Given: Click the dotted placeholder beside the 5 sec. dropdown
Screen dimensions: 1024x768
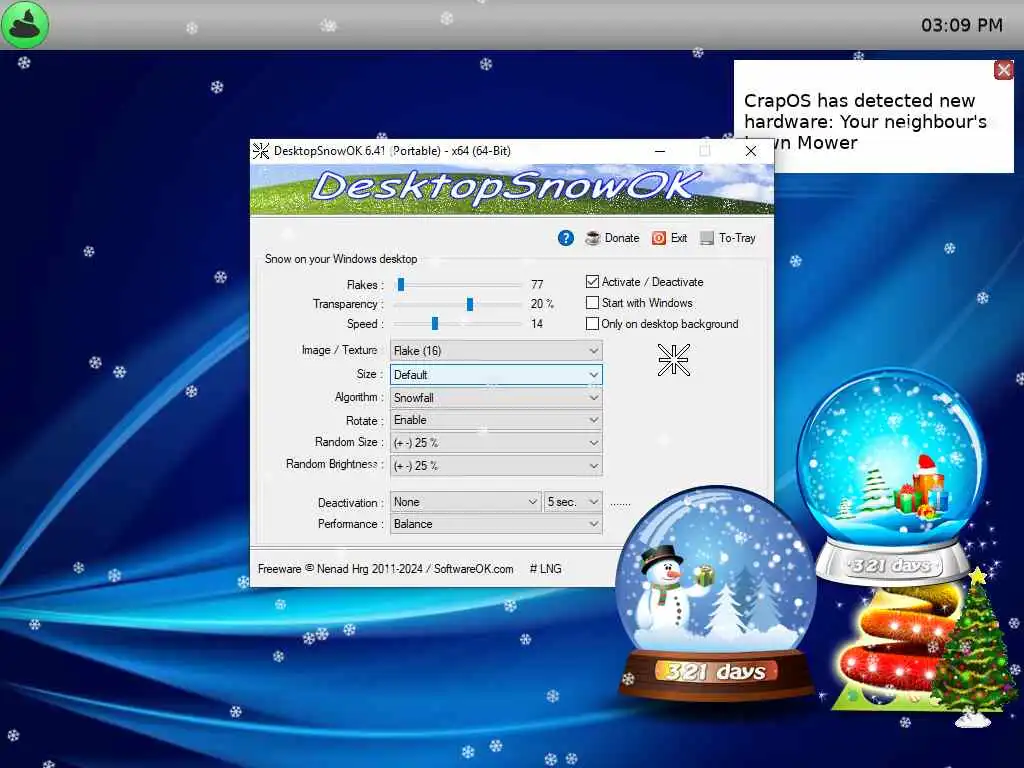Looking at the screenshot, I should pos(620,504).
